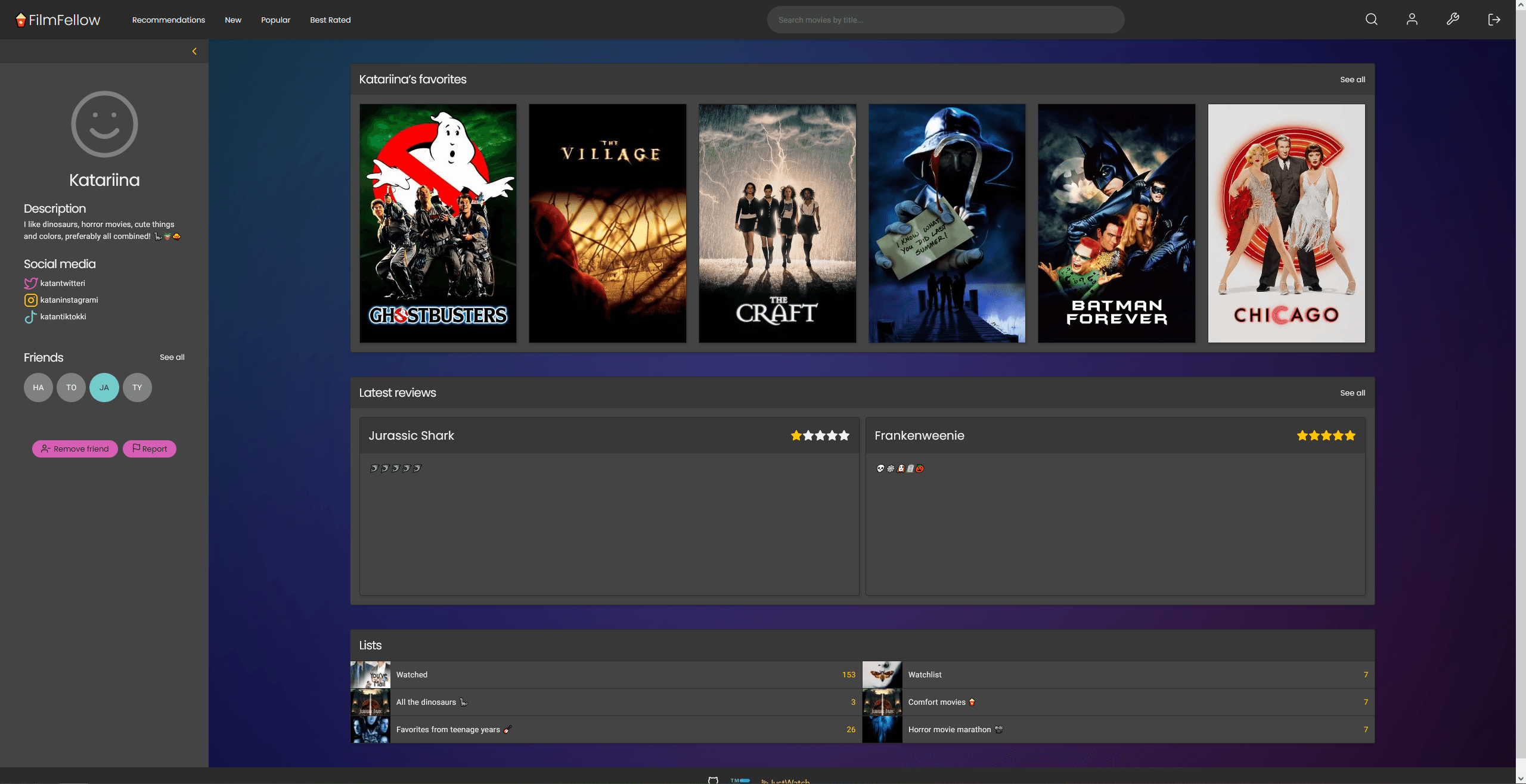Image resolution: width=1526 pixels, height=784 pixels.
Task: Click the Instagram icon
Action: coord(30,300)
